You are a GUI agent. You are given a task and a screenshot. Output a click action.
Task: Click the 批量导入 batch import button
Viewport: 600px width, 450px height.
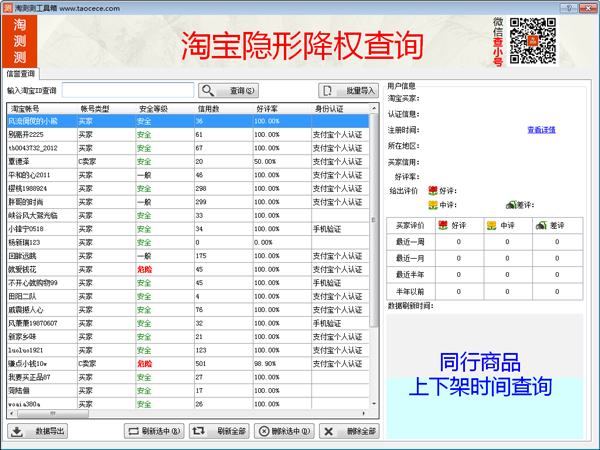tap(349, 91)
